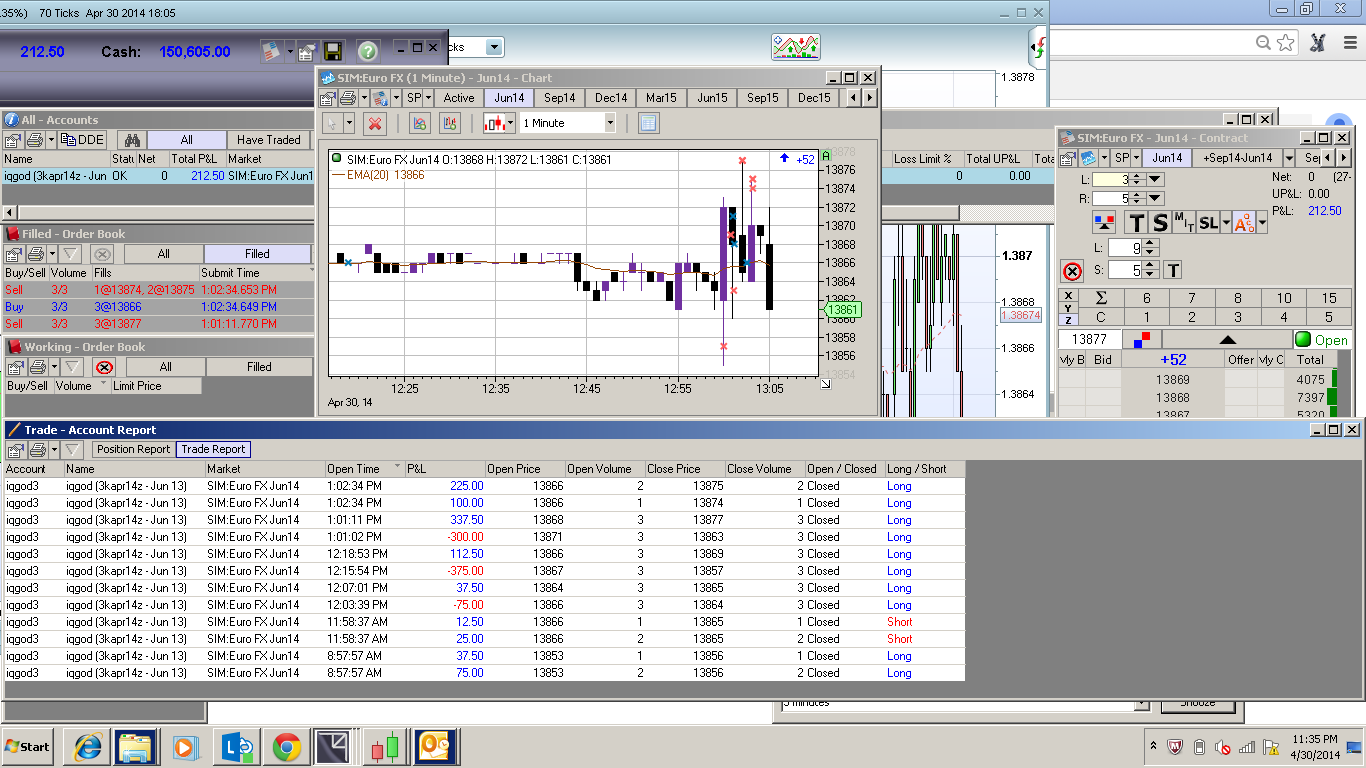Click the binoculars find icon in All Accounts
The height and width of the screenshot is (768, 1366).
tap(131, 140)
